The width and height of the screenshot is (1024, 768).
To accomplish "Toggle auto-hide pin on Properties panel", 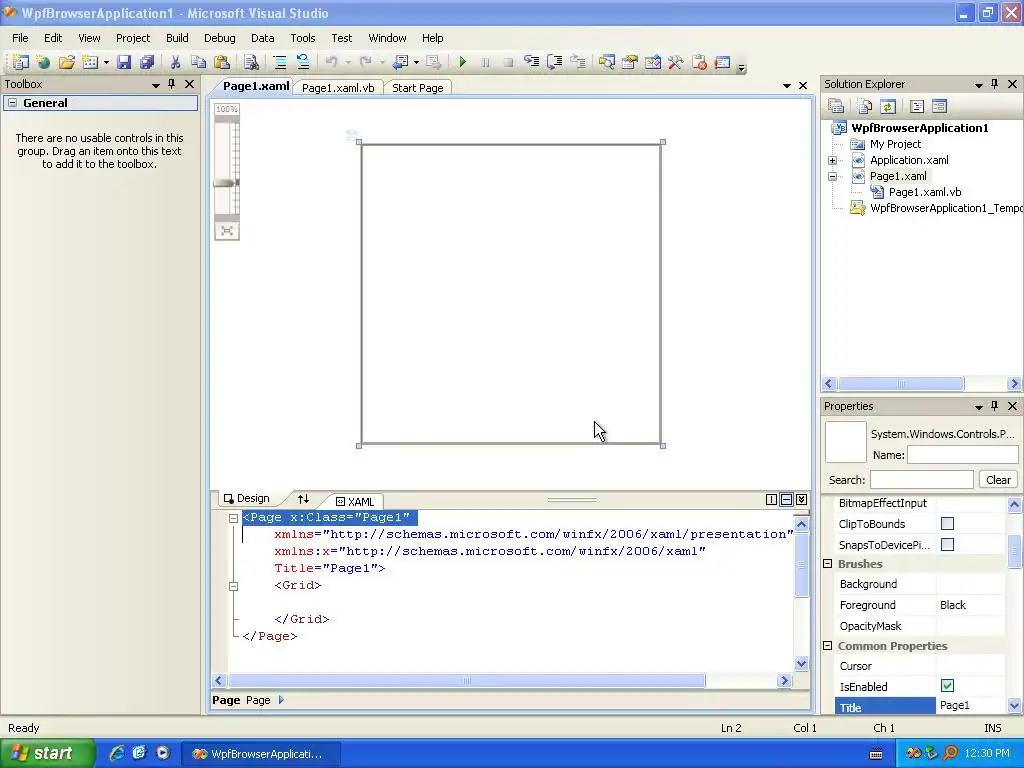I will (x=995, y=406).
